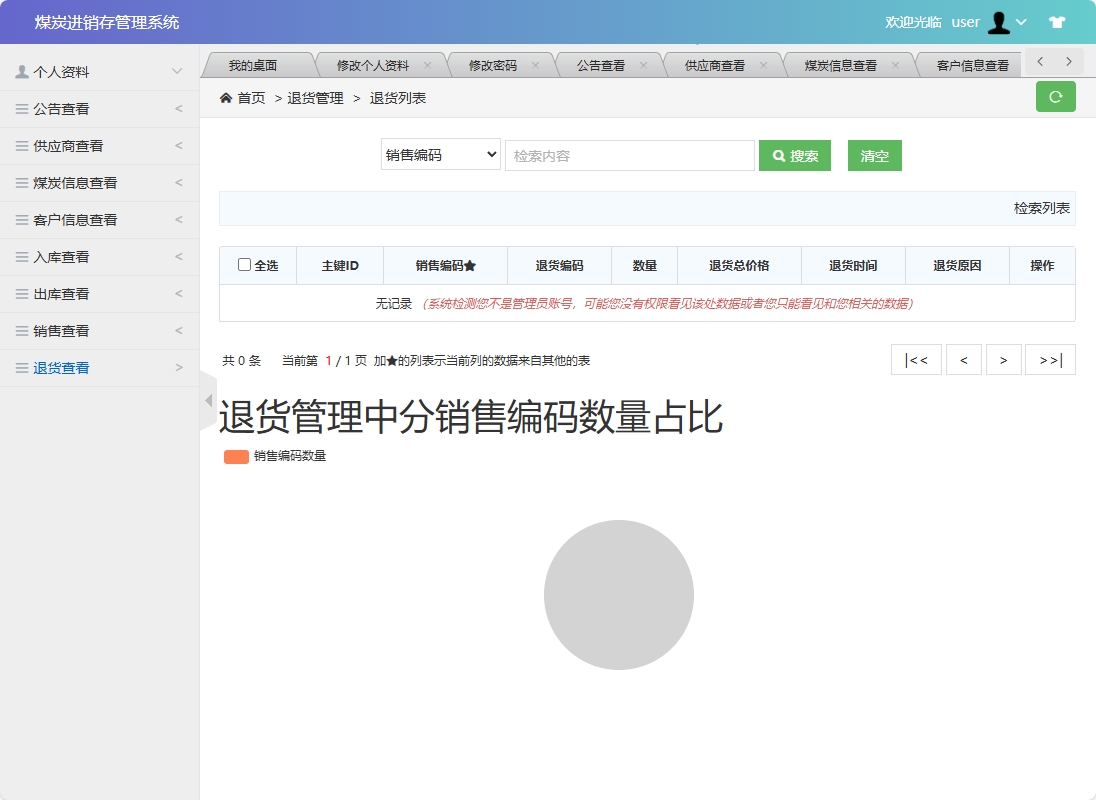The height and width of the screenshot is (800, 1096).
Task: Click the home icon in the breadcrumb
Action: (x=225, y=98)
